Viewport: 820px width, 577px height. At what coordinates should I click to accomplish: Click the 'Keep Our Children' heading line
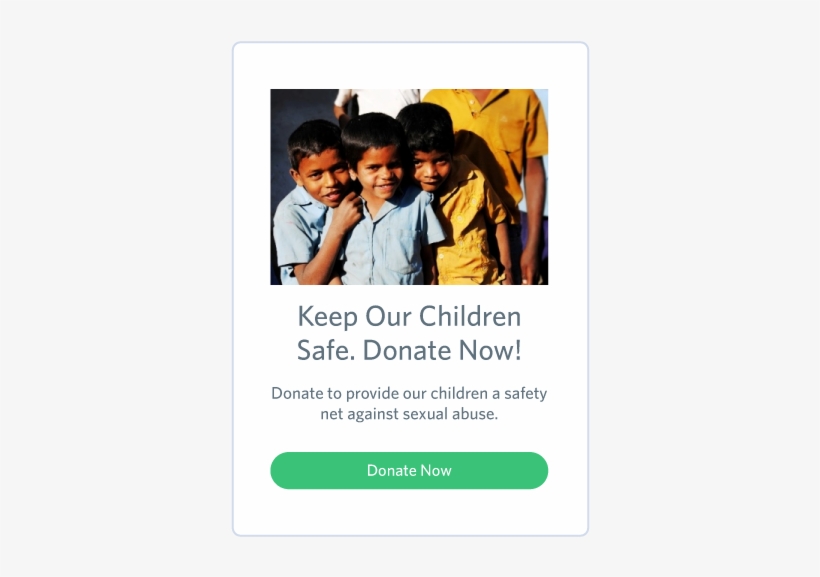[409, 316]
